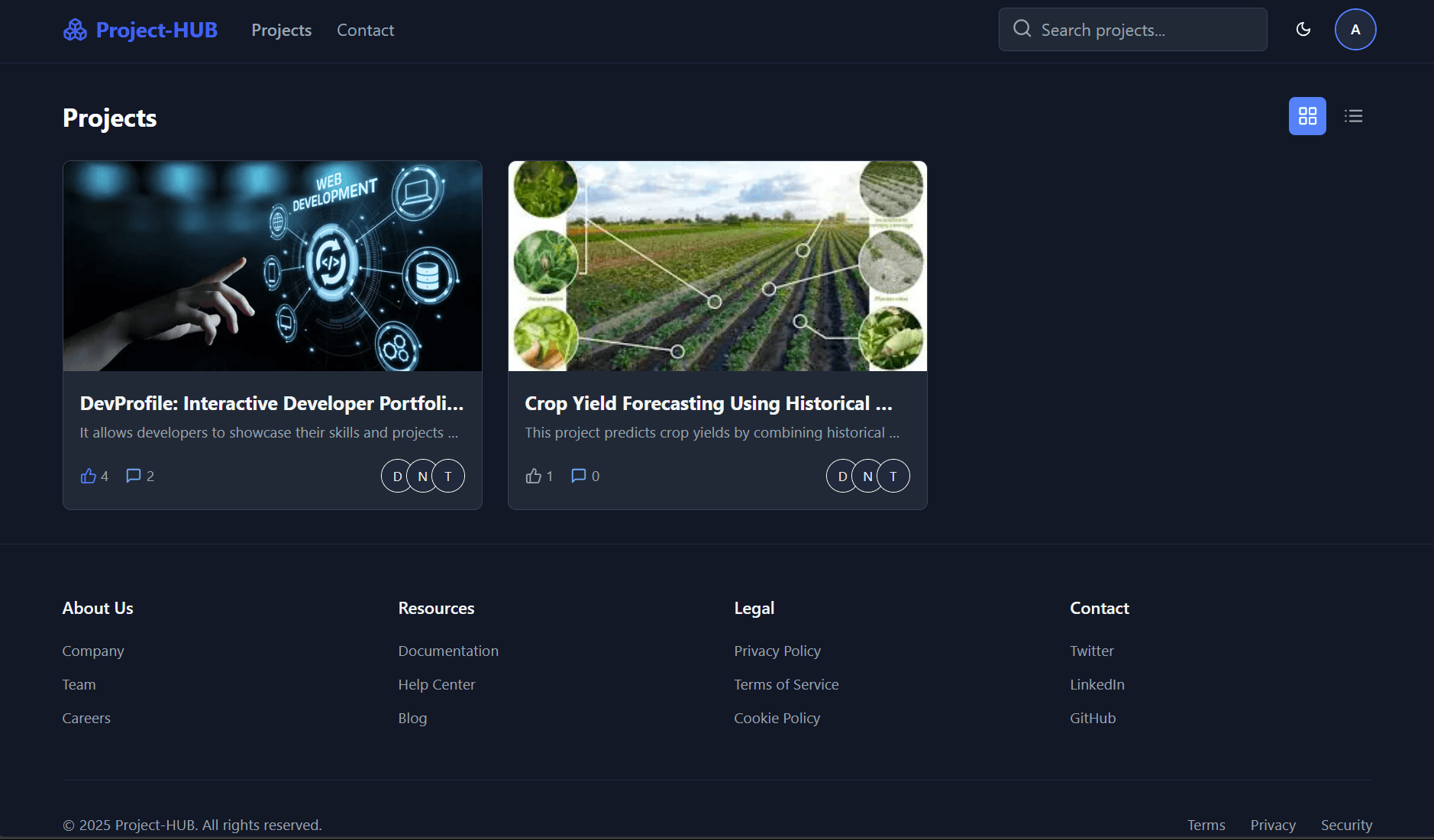Open the Terms of Service link
Image resolution: width=1434 pixels, height=840 pixels.
786,684
